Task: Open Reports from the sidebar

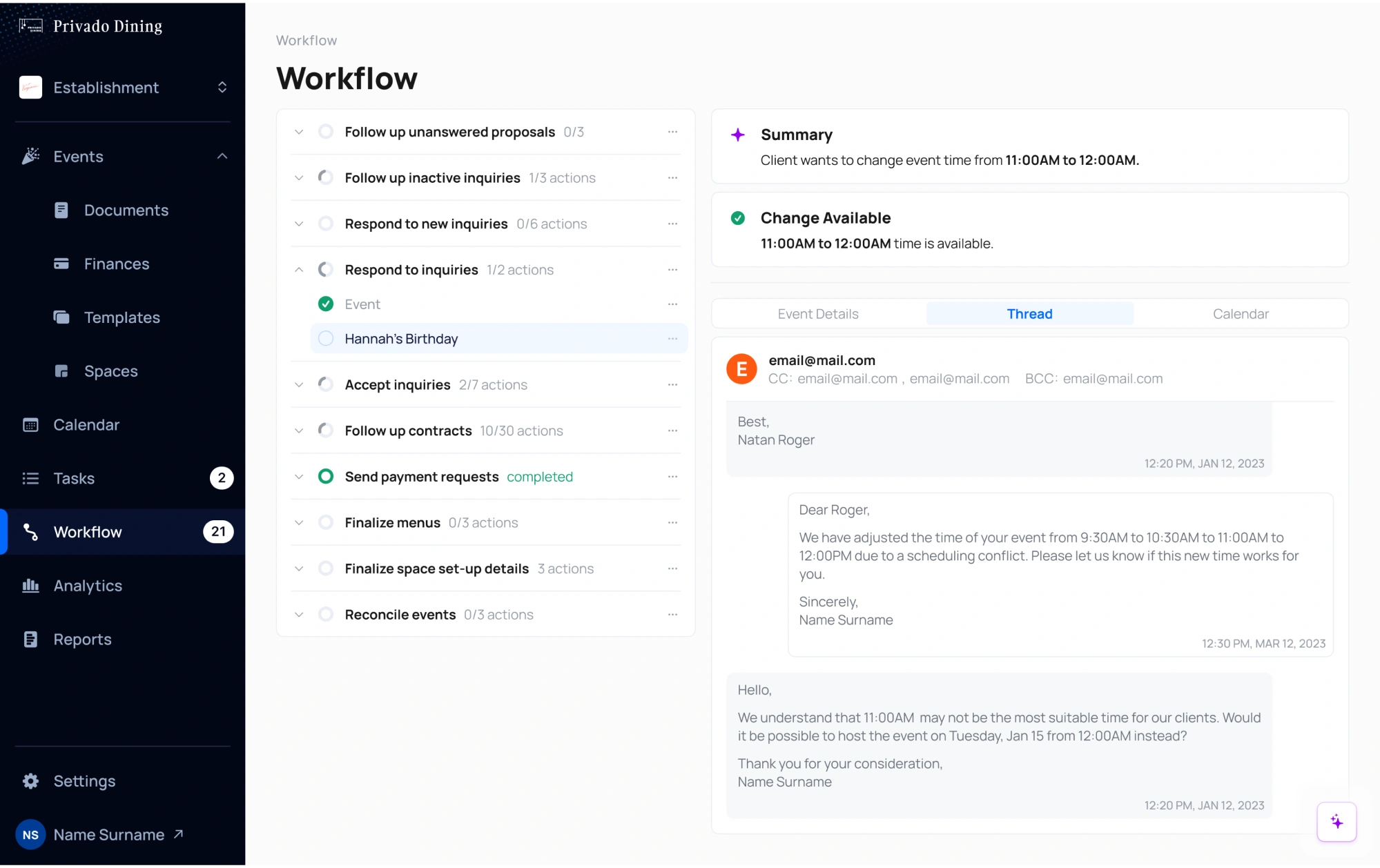Action: [x=82, y=639]
